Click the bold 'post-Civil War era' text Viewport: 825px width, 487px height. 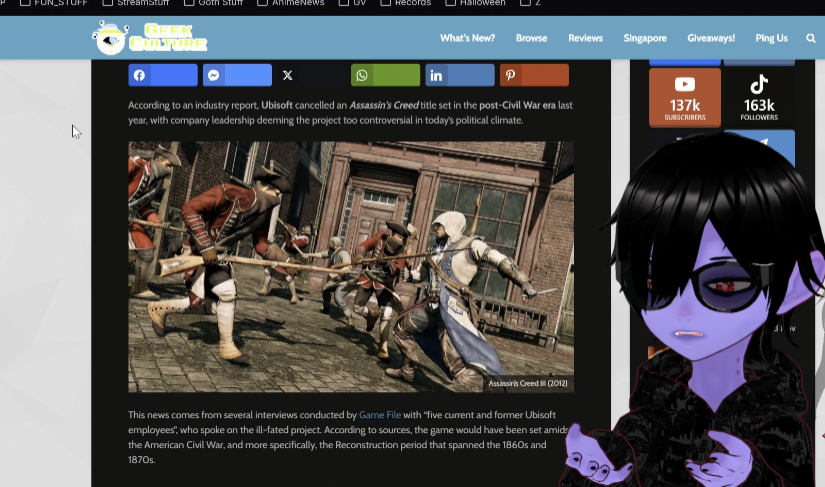(x=517, y=105)
